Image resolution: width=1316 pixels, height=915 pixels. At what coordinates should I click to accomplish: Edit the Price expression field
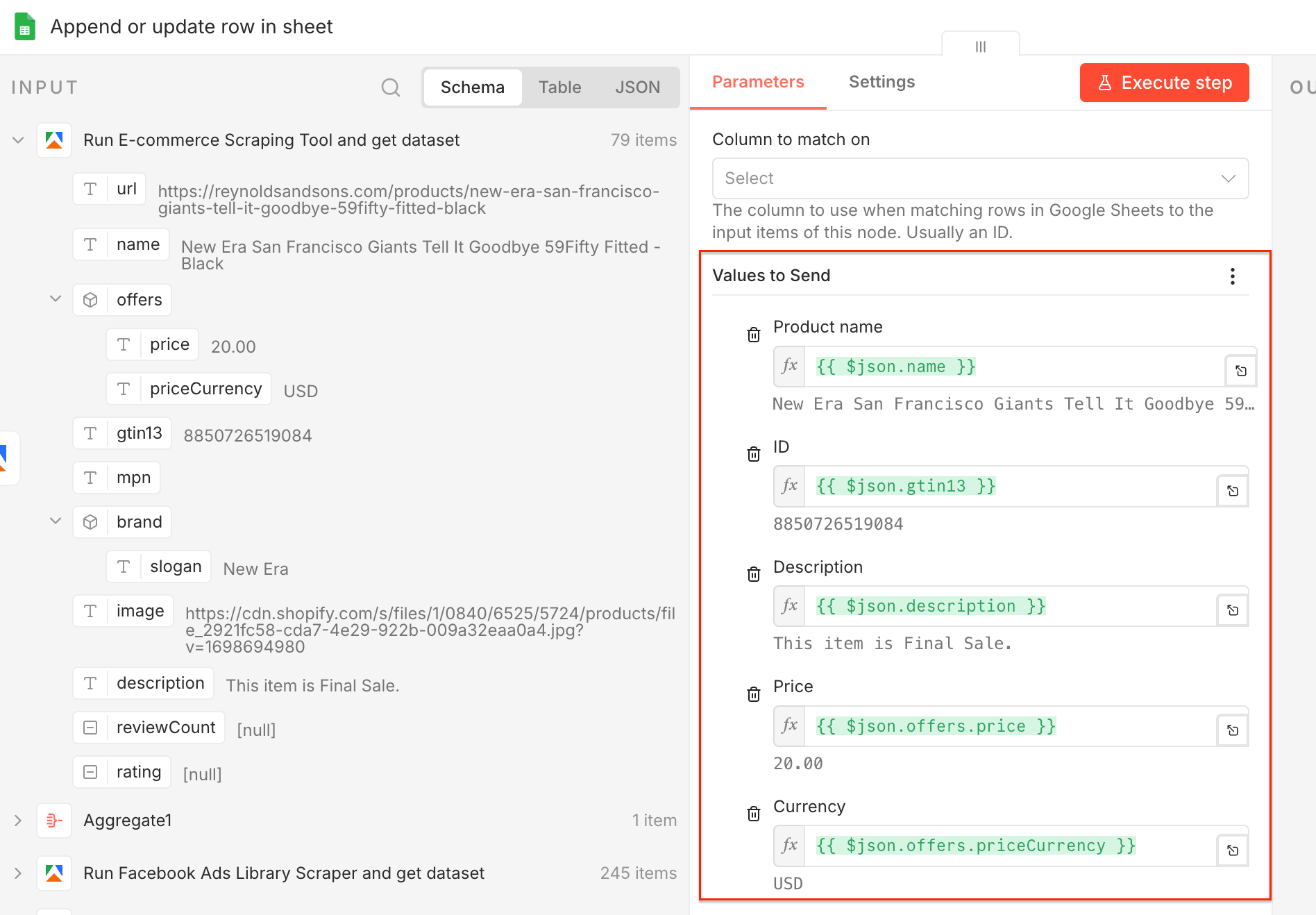coord(1011,726)
